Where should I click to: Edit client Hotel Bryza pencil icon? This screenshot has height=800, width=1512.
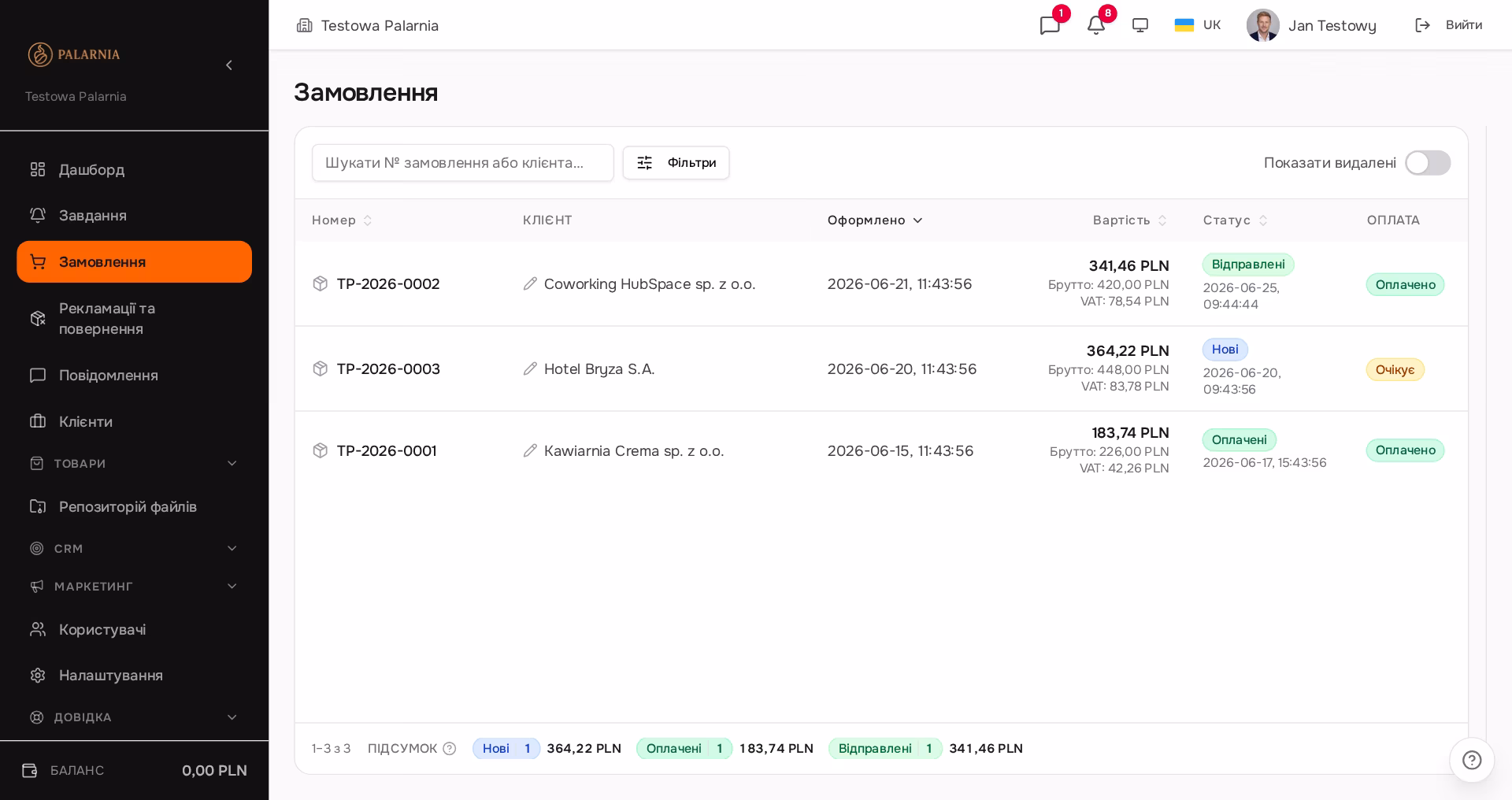[x=530, y=369]
